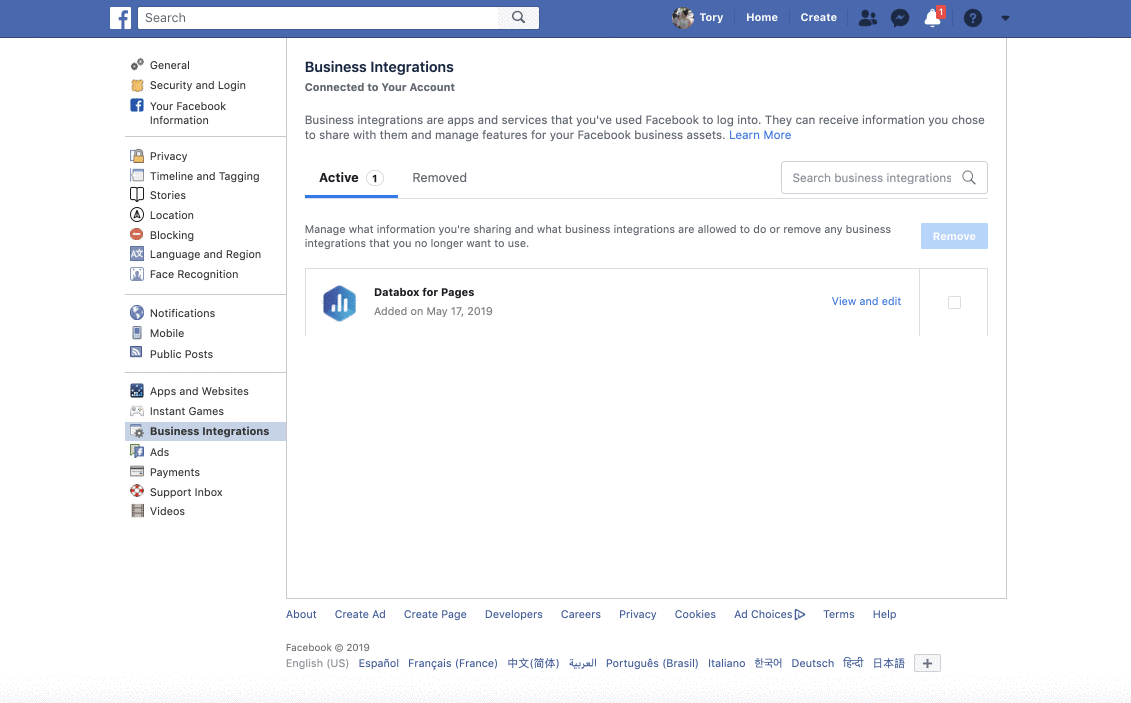Click the Facebook search input field

[318, 18]
